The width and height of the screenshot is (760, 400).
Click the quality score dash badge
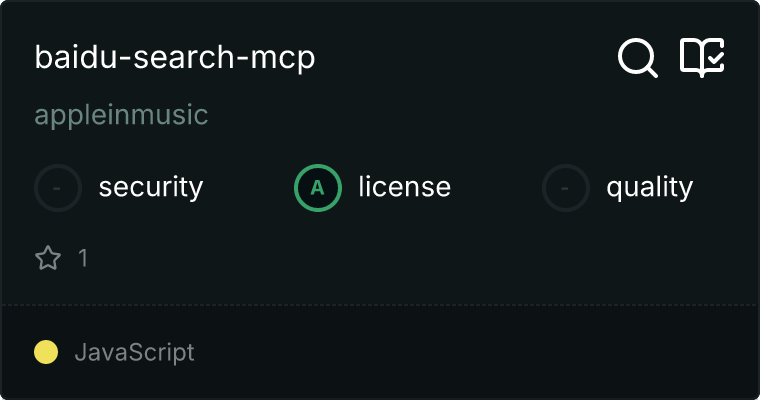[566, 187]
